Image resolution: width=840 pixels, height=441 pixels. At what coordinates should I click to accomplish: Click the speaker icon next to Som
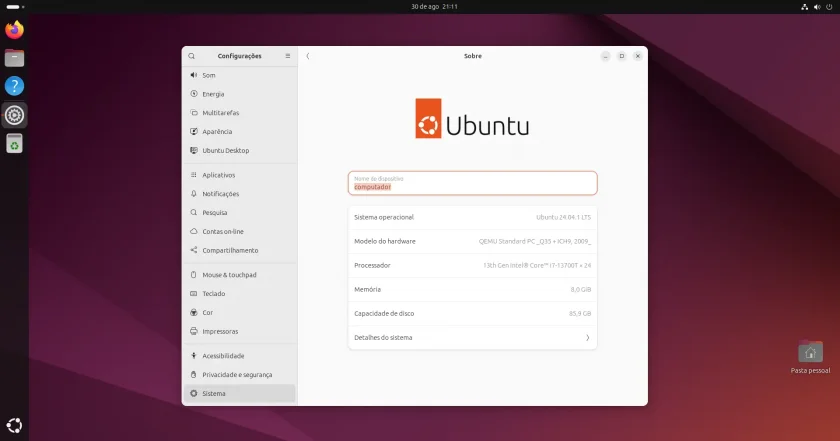(x=194, y=75)
